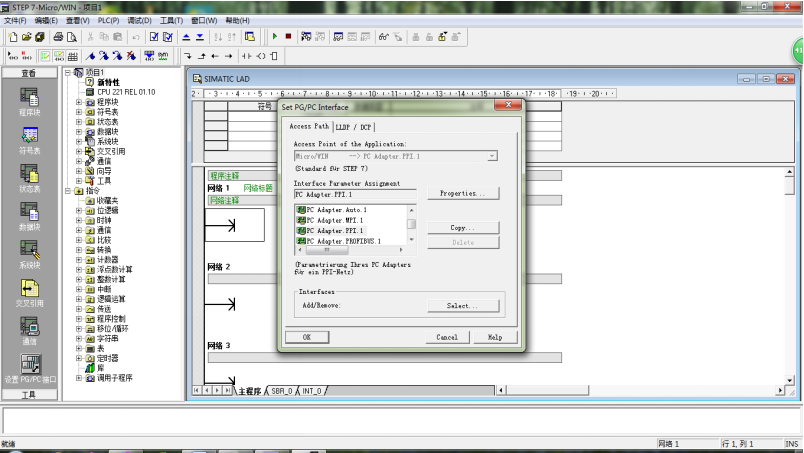Expand the 符号表 tree node

point(79,112)
